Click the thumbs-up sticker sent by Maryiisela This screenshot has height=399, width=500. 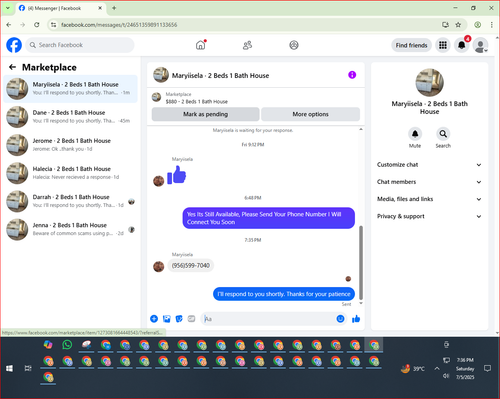click(x=177, y=175)
